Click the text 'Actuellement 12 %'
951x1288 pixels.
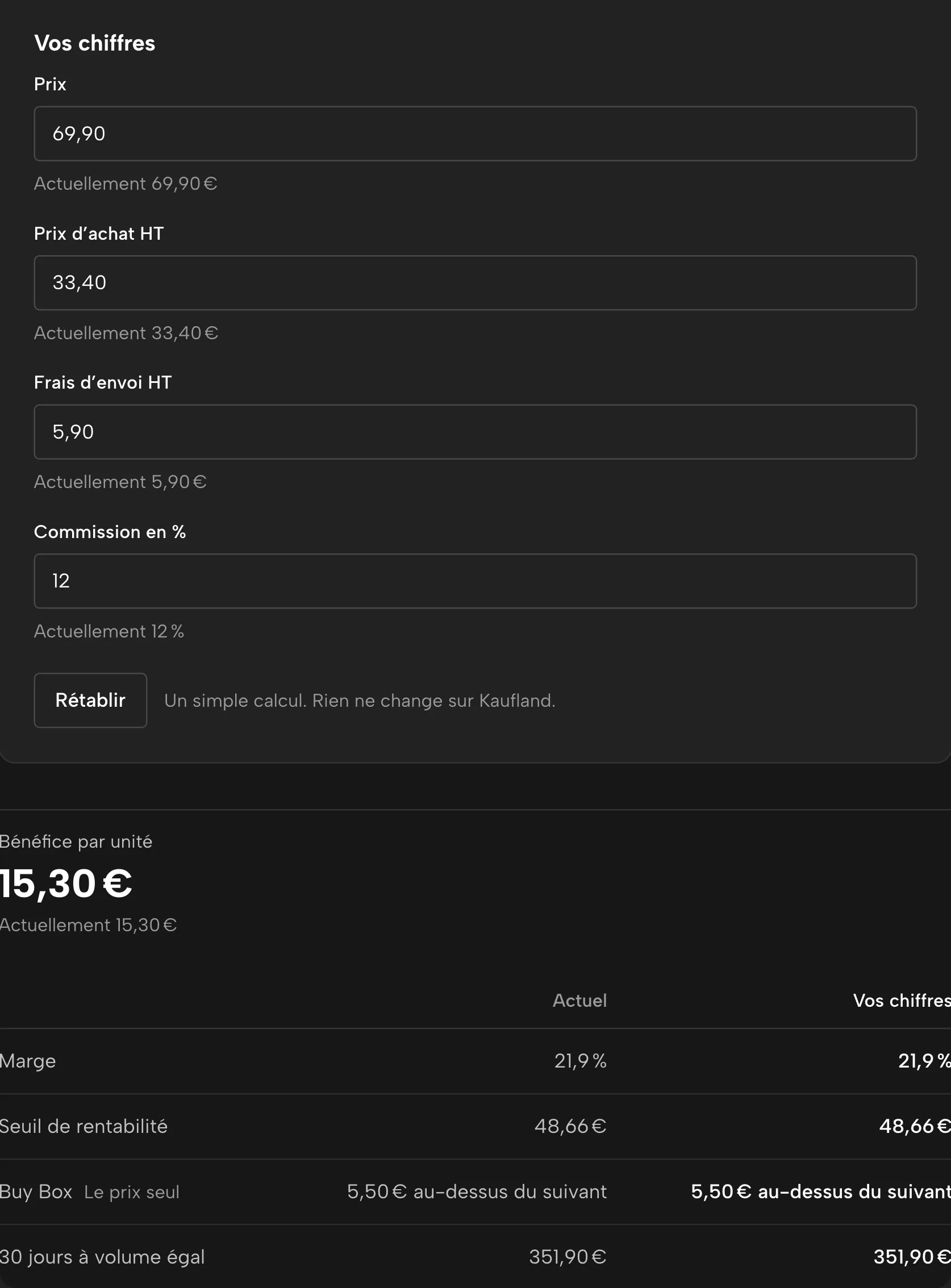pos(109,631)
